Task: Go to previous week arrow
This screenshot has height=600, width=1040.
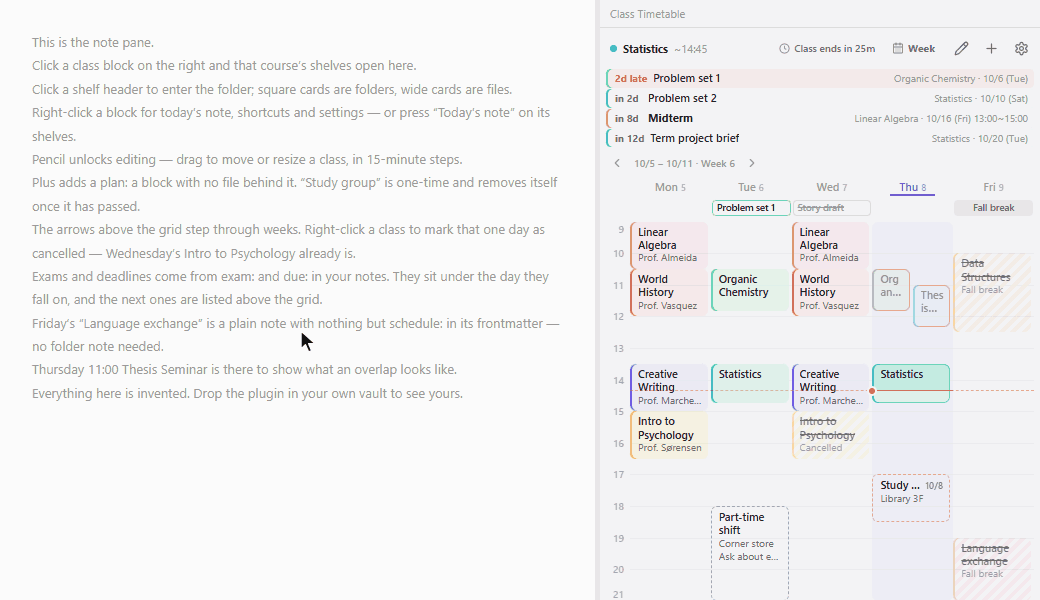Action: point(617,163)
